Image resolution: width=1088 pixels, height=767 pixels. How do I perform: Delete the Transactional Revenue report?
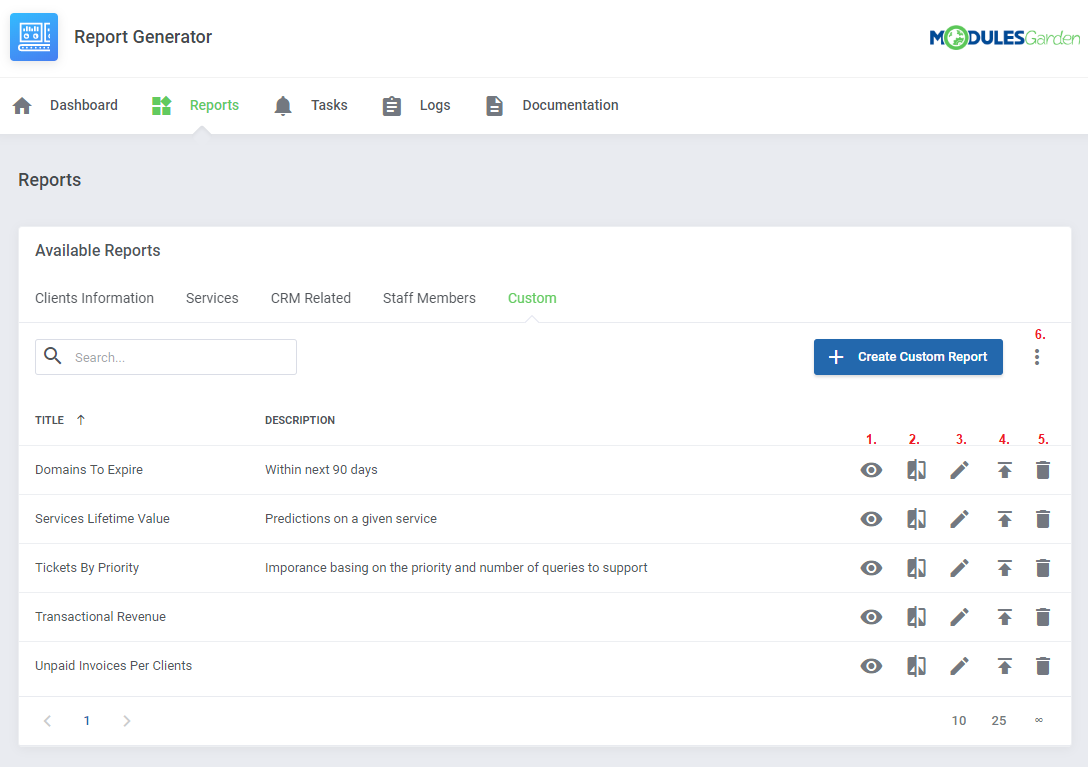click(1043, 617)
